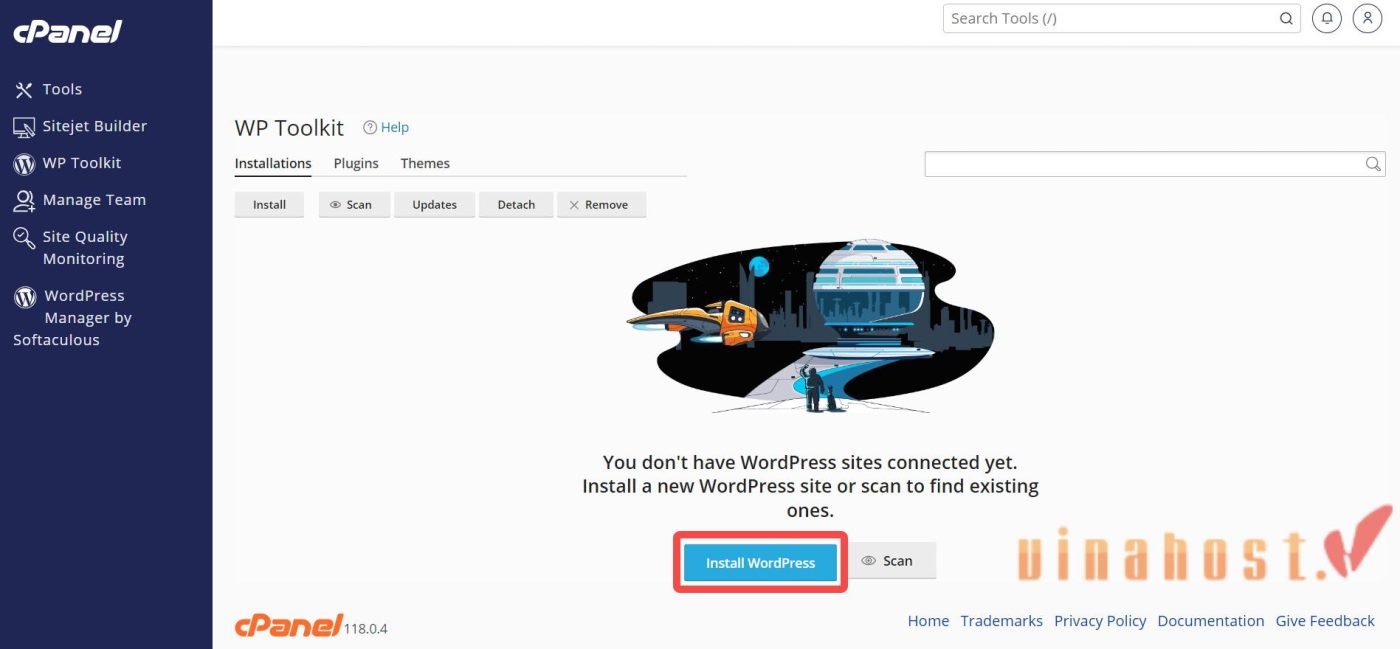Open the Documentation footer link

[1211, 621]
